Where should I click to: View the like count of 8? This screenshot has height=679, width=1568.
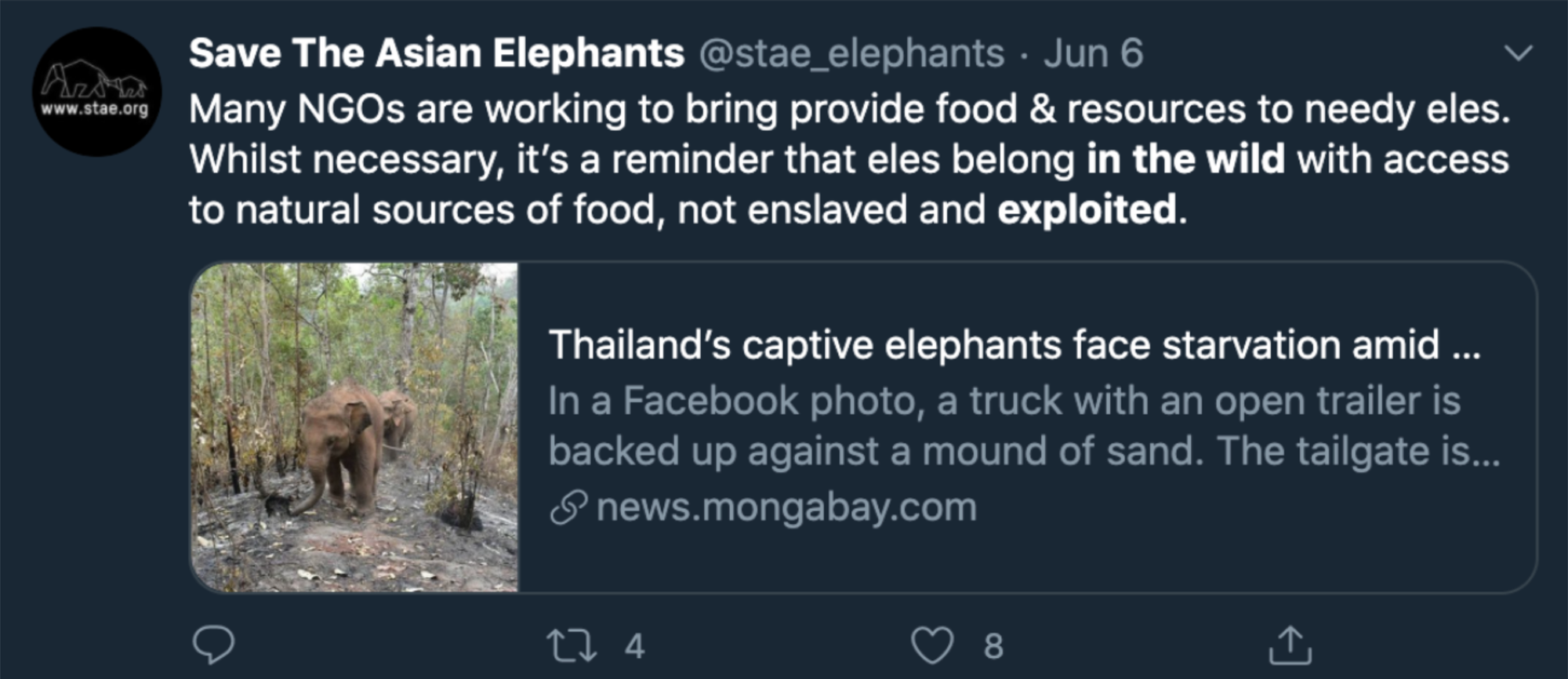click(993, 646)
